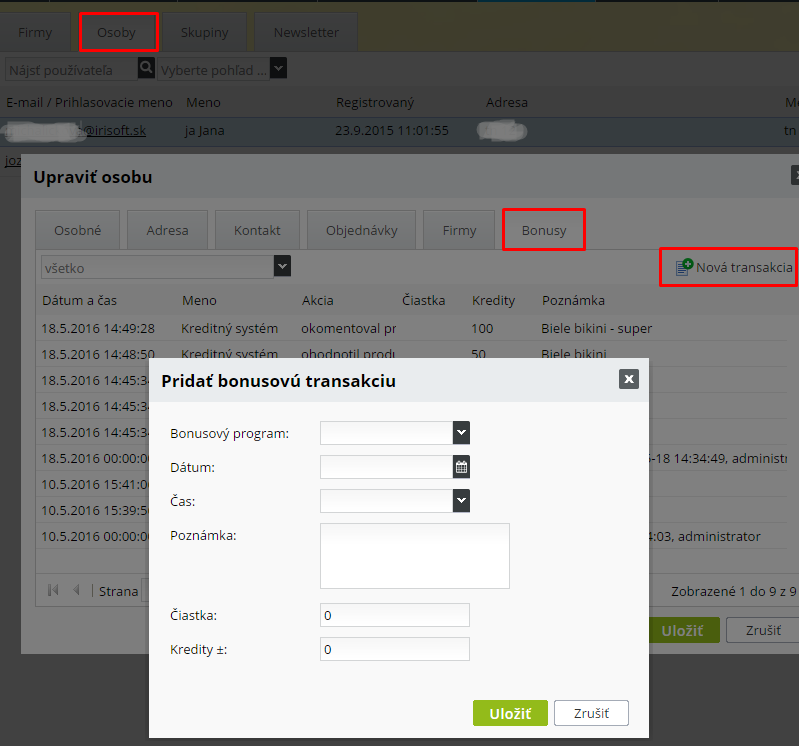Open the Čas time dropdown
The height and width of the screenshot is (746, 799).
[461, 501]
